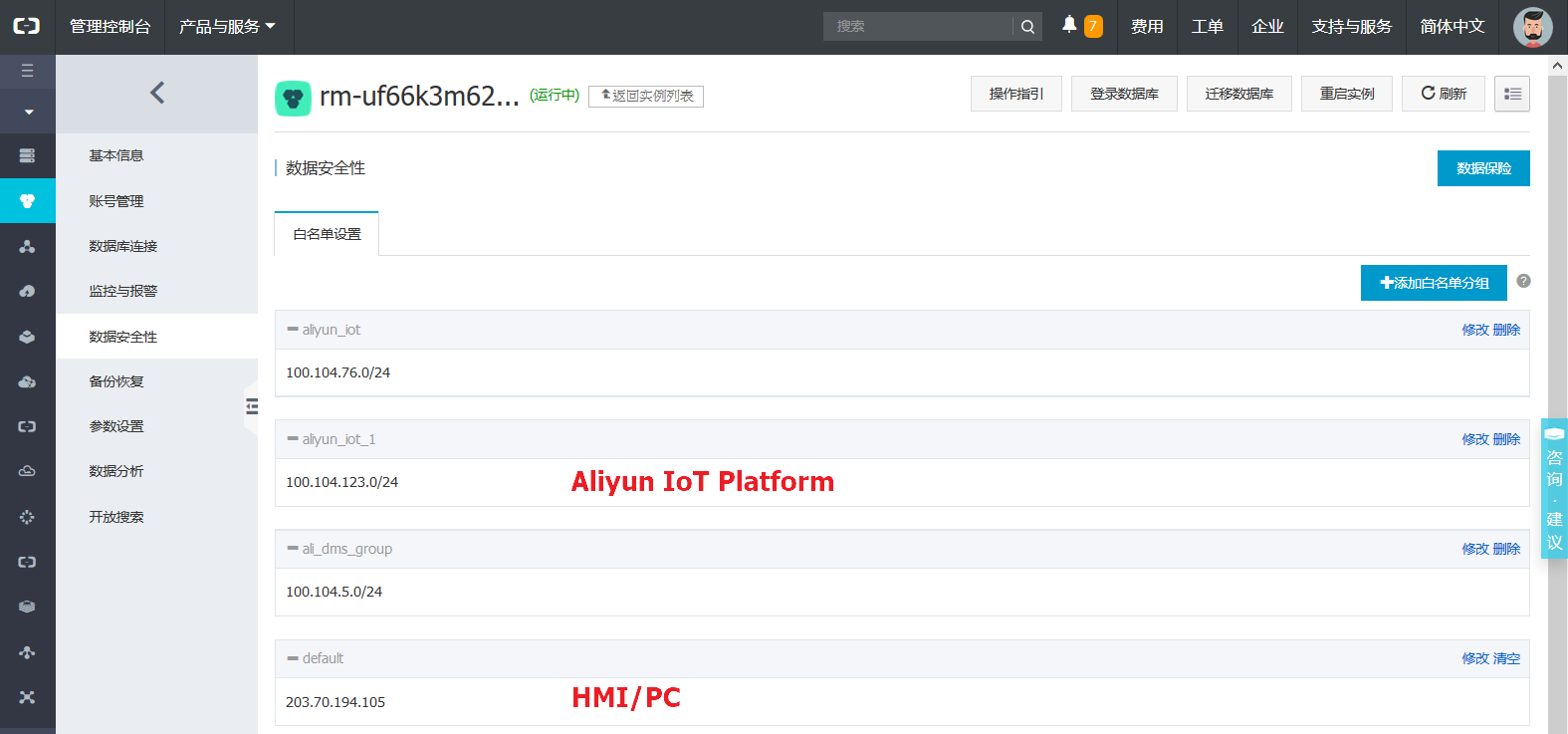Open the box/cube icon in left rail
Viewport: 1568px width, 734px height.
coord(27,337)
